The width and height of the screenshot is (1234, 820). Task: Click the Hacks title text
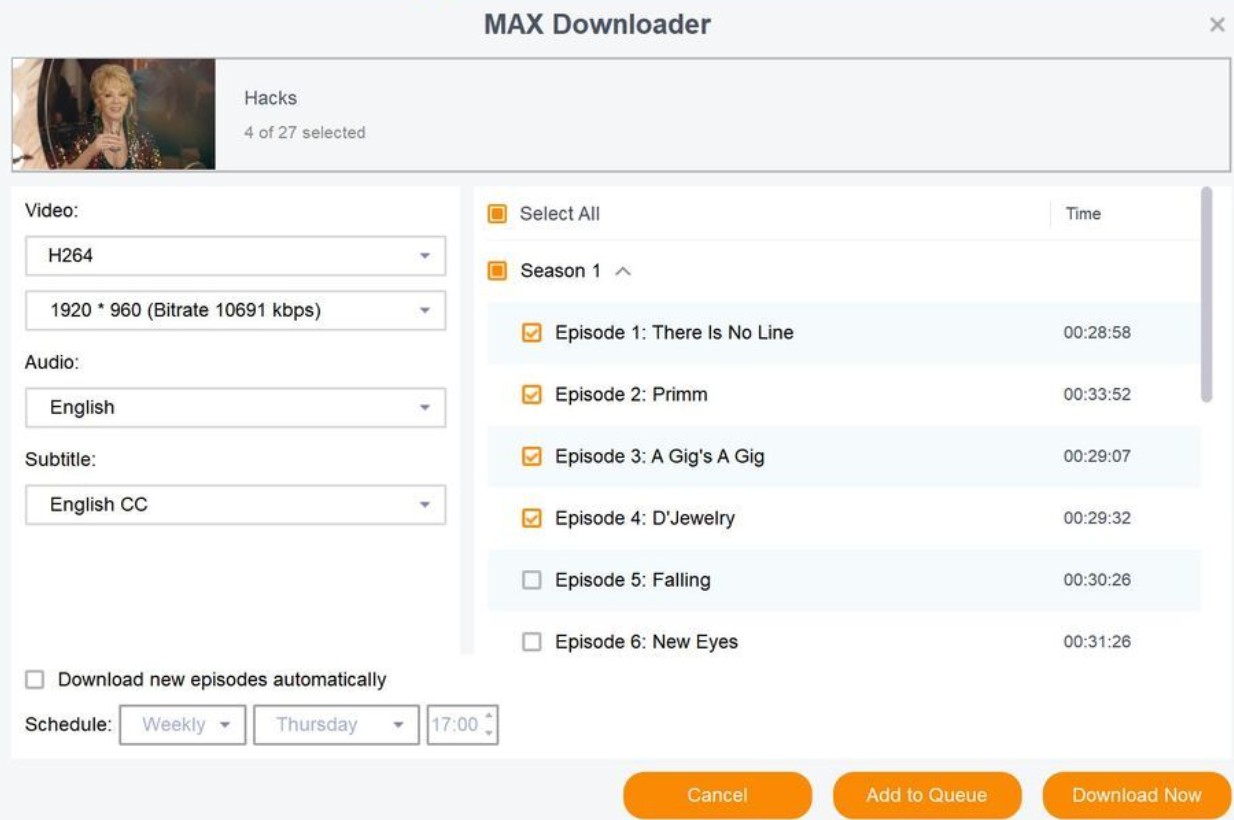pyautogui.click(x=270, y=98)
